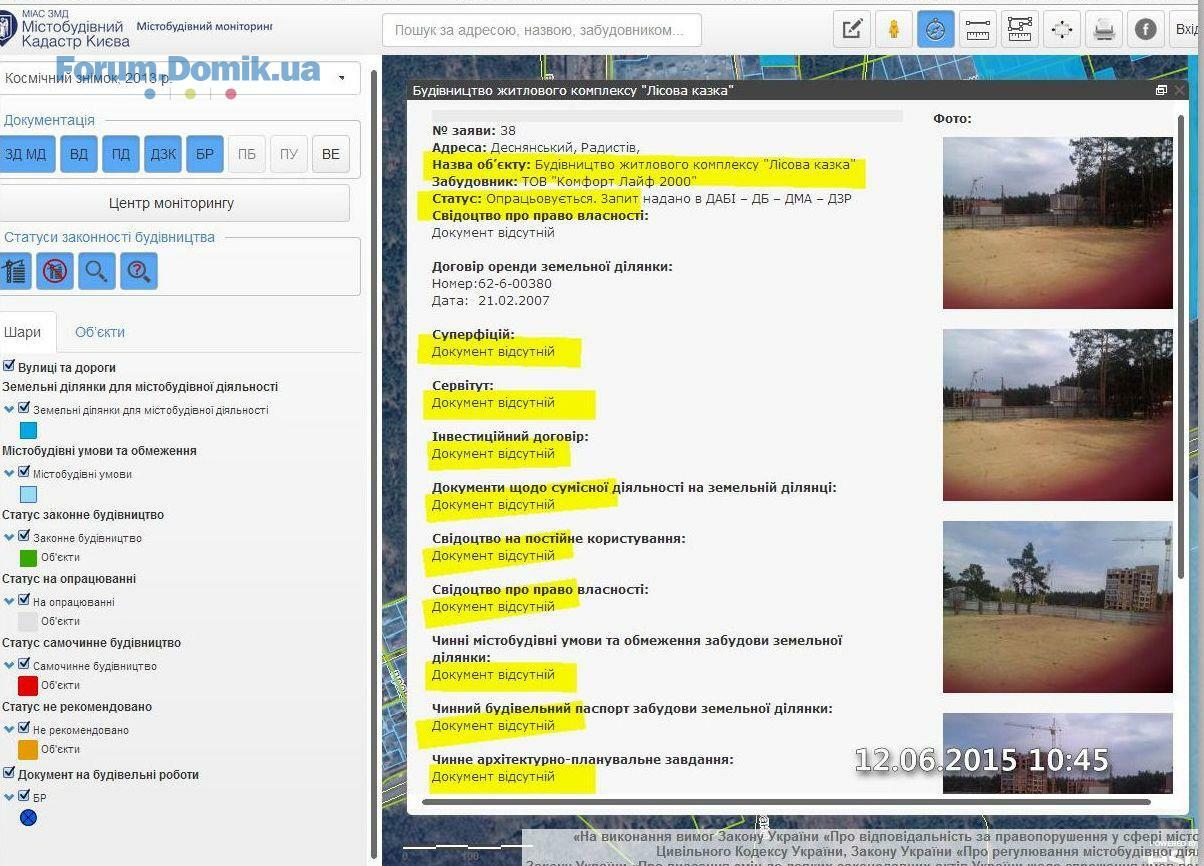Collapse chevron beside БР sublayer
Screen dimensions: 1204x866
pos(10,797)
